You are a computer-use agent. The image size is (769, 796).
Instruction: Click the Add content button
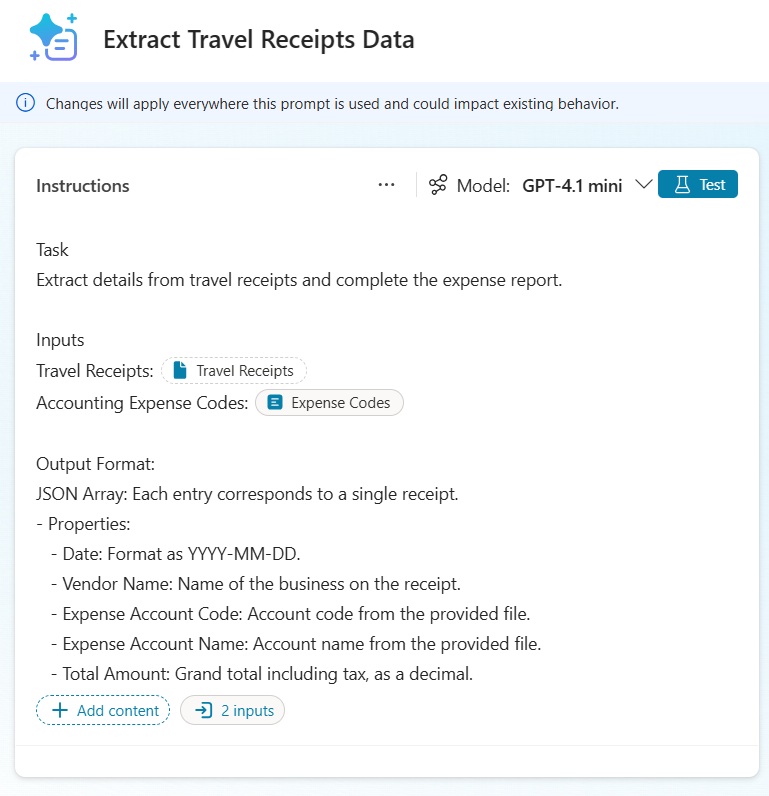(103, 711)
